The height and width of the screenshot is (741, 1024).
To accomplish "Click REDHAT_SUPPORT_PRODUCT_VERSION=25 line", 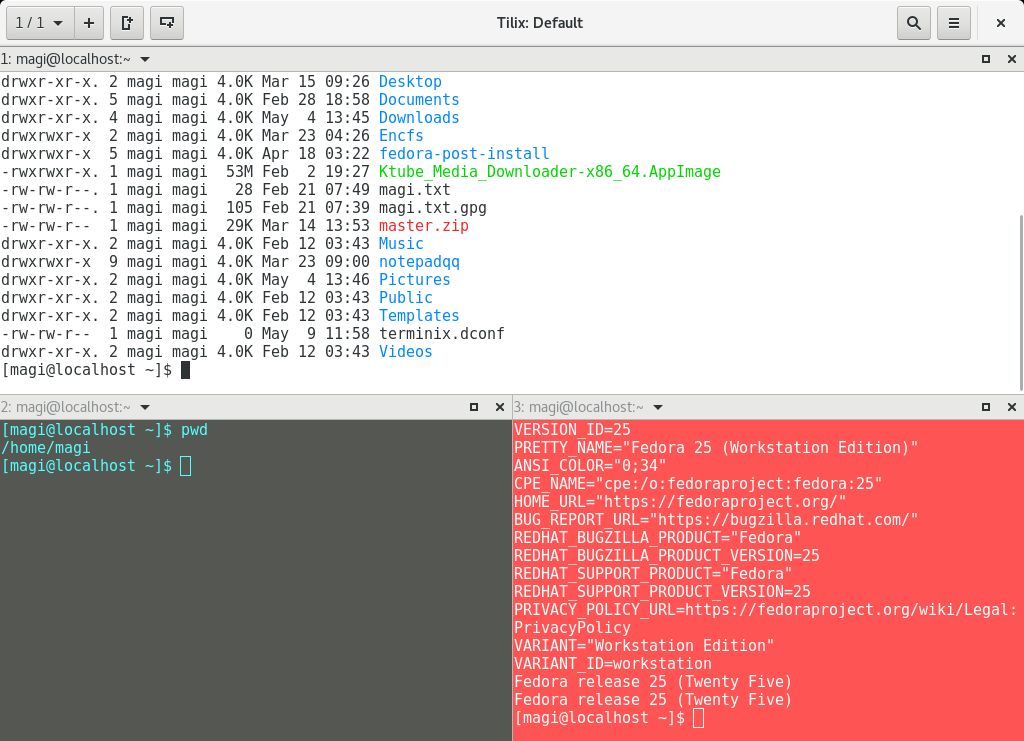I will coord(662,591).
